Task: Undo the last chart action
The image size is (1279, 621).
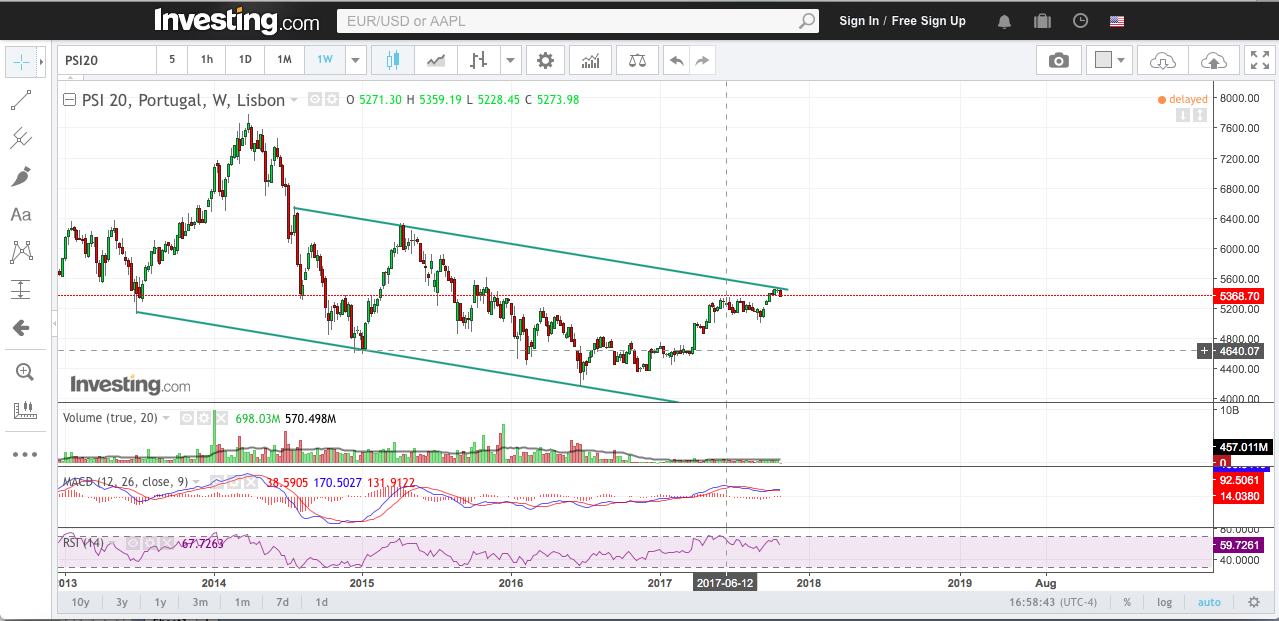Action: pos(677,60)
